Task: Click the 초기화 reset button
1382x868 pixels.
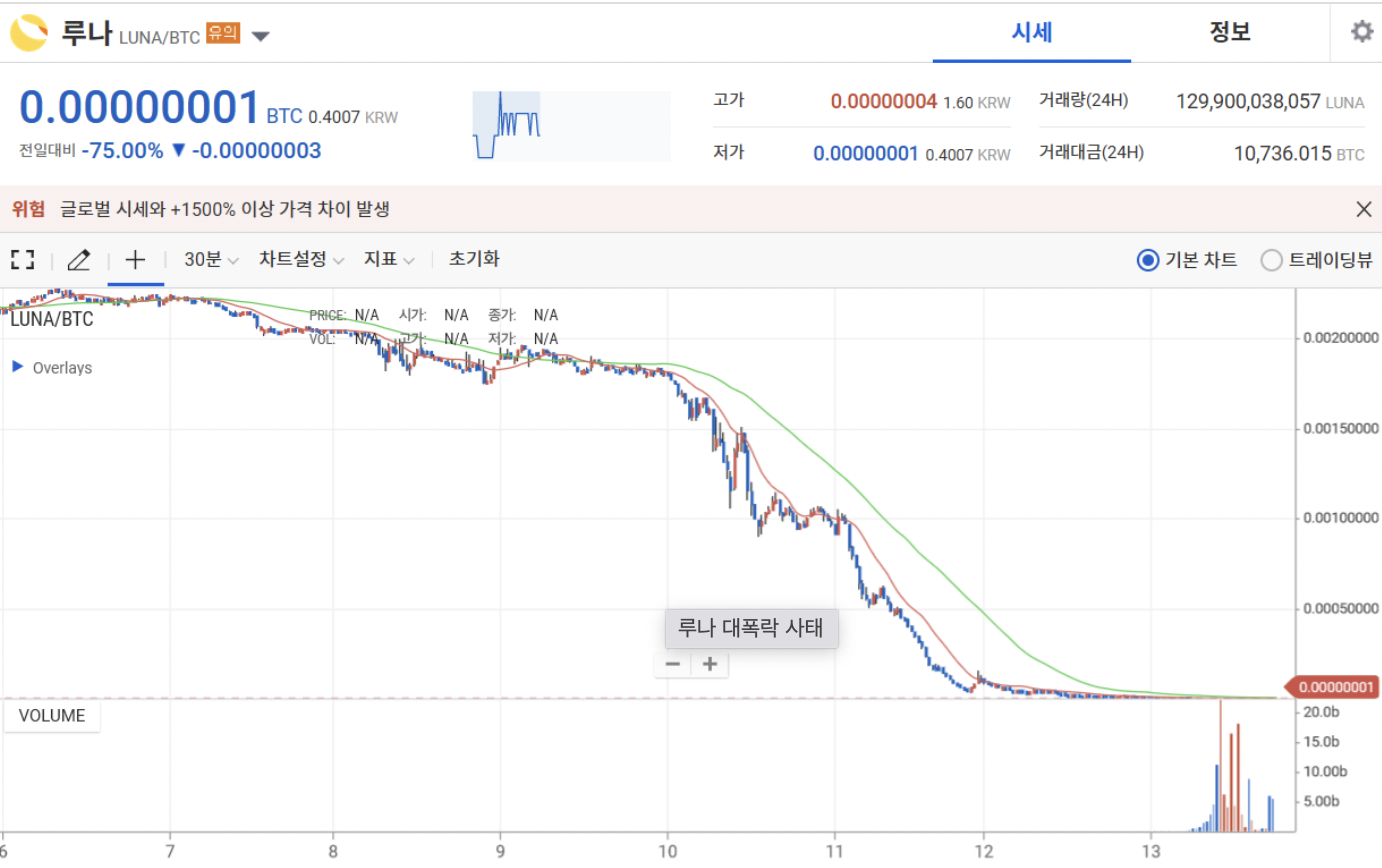Action: click(x=474, y=259)
